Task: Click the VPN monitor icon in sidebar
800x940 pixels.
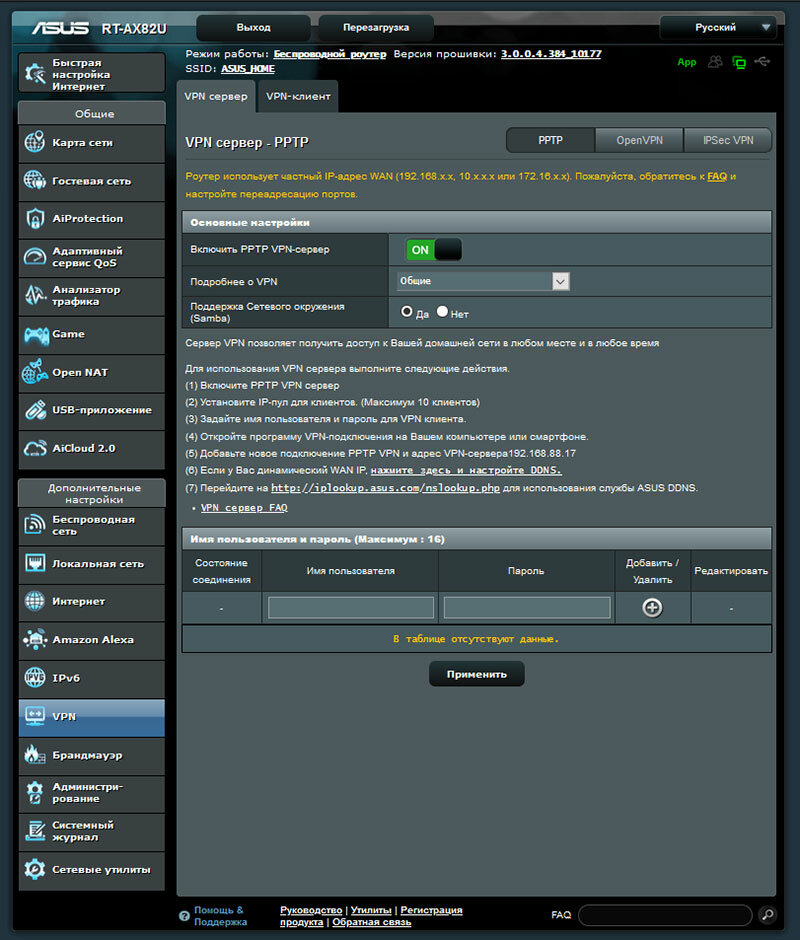Action: (x=35, y=716)
